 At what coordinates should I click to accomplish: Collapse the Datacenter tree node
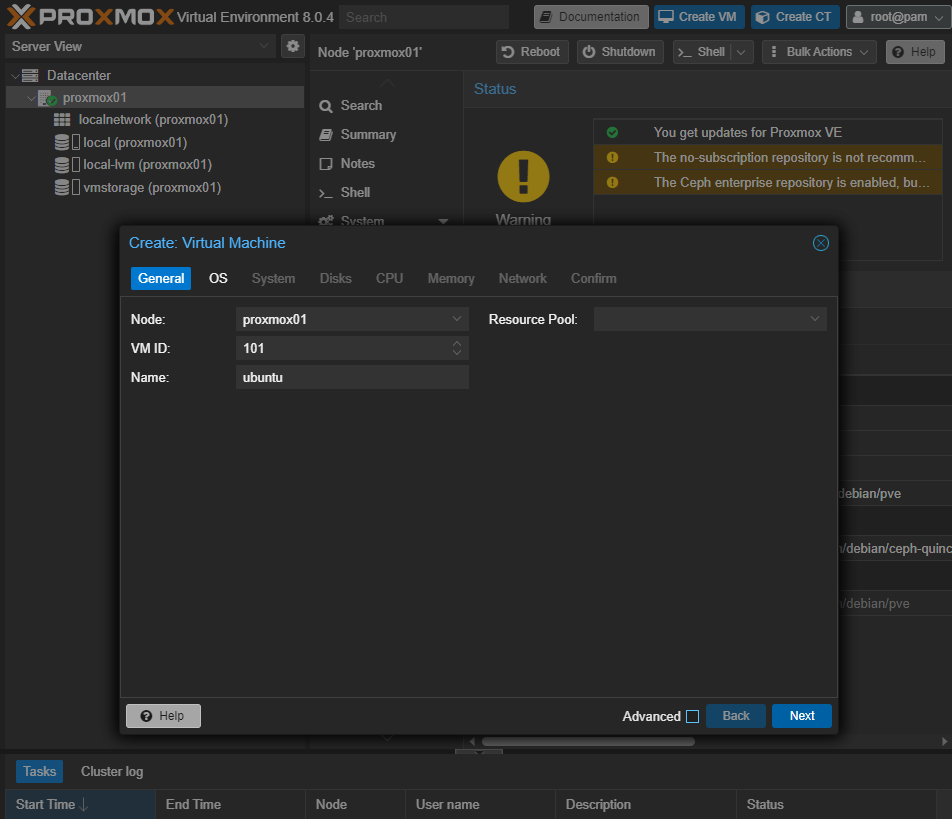tap(14, 76)
